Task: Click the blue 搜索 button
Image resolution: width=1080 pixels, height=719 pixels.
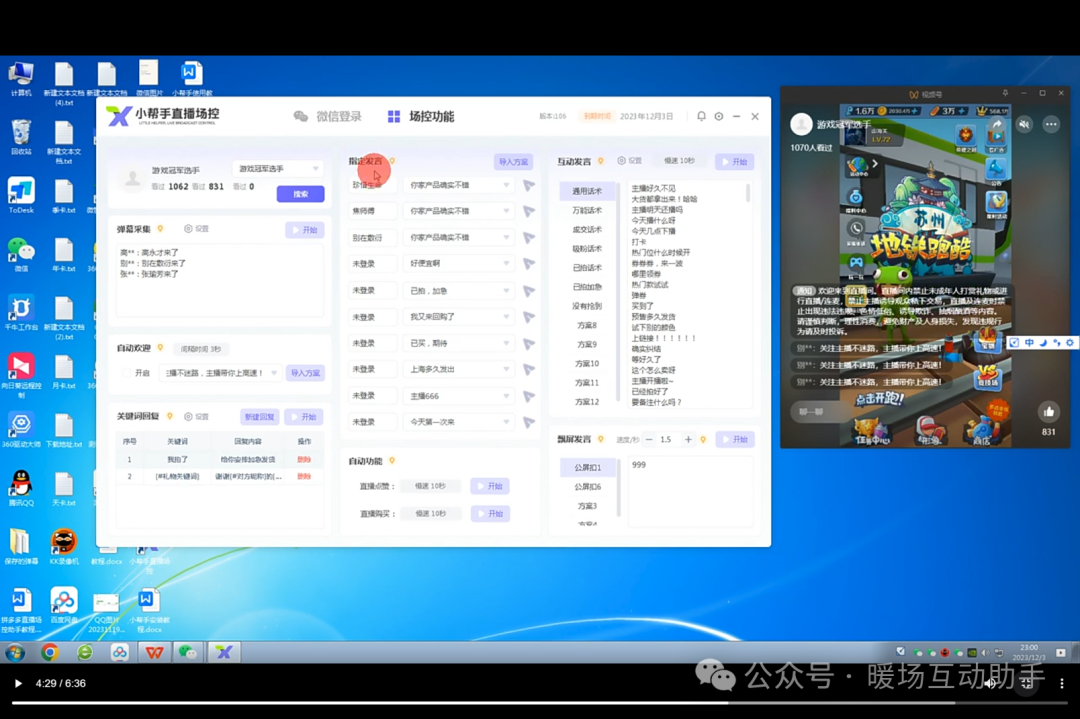Action: point(300,194)
